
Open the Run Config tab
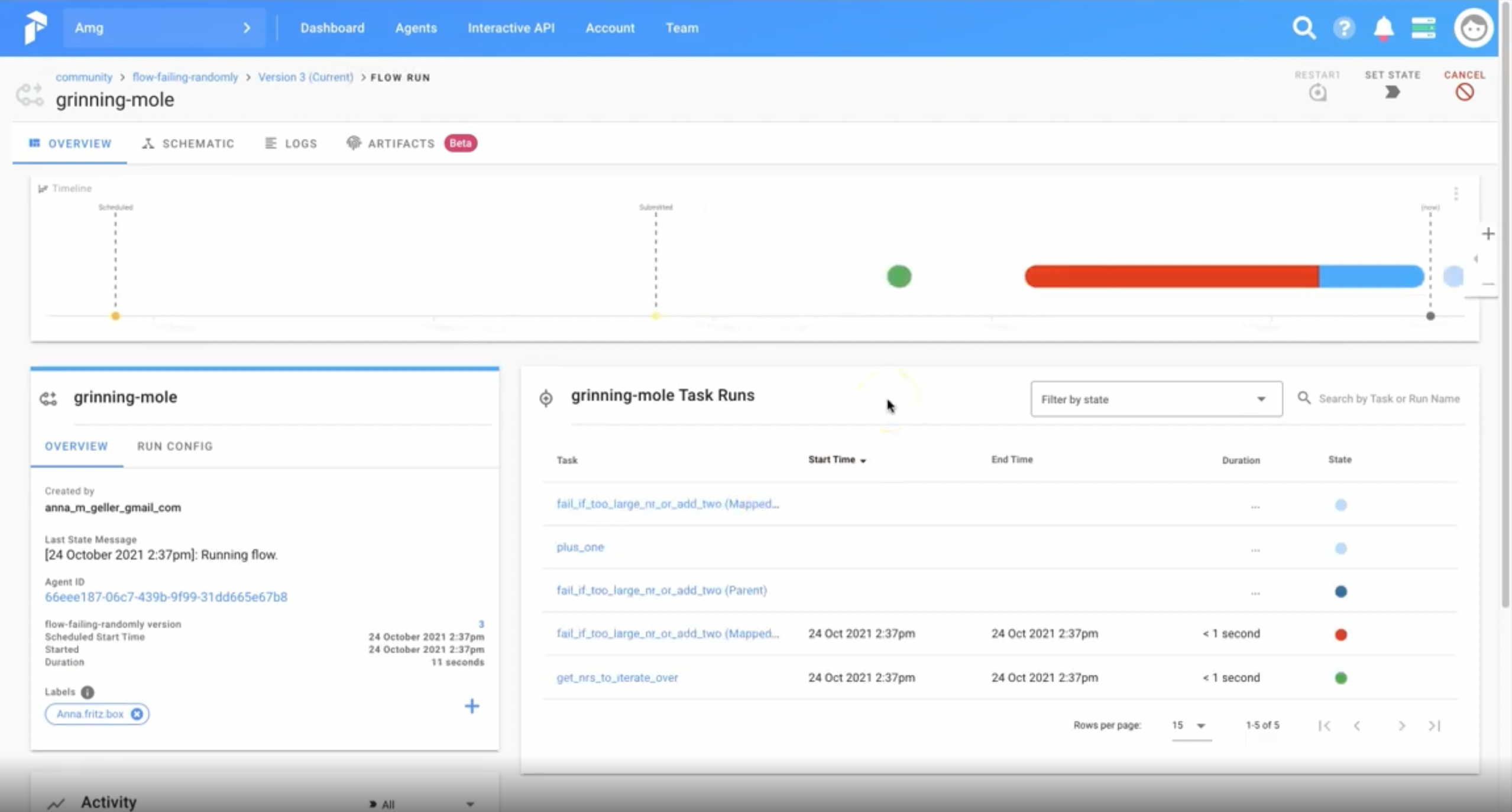point(174,446)
